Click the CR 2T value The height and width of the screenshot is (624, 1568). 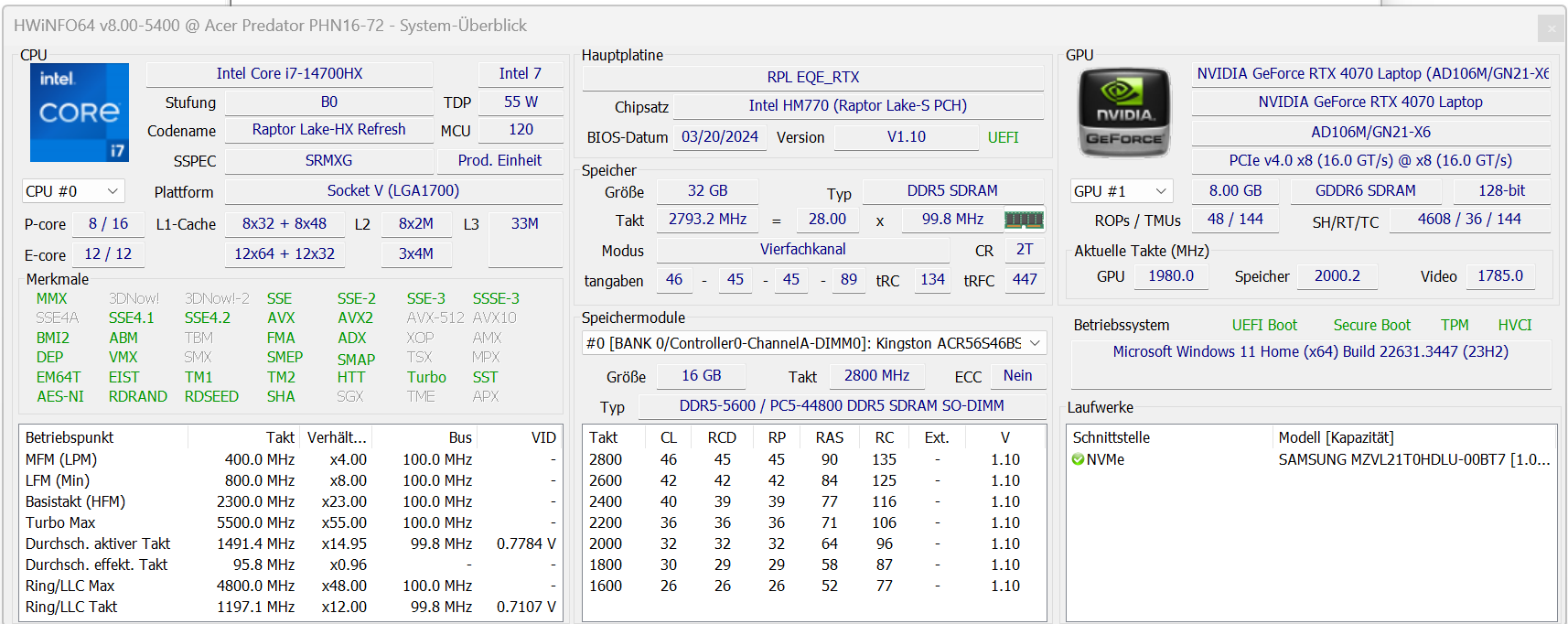[1025, 249]
